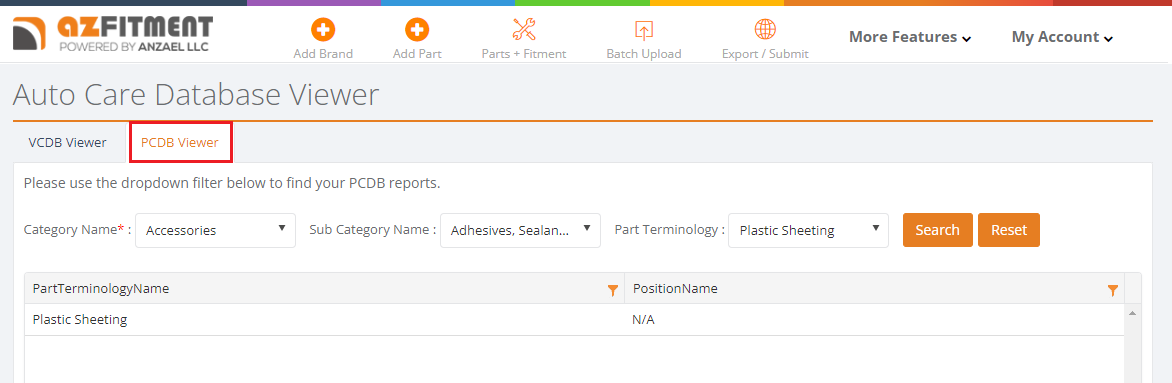Open Parts + Fitment tools icon
This screenshot has width=1172, height=383.
pyautogui.click(x=524, y=30)
